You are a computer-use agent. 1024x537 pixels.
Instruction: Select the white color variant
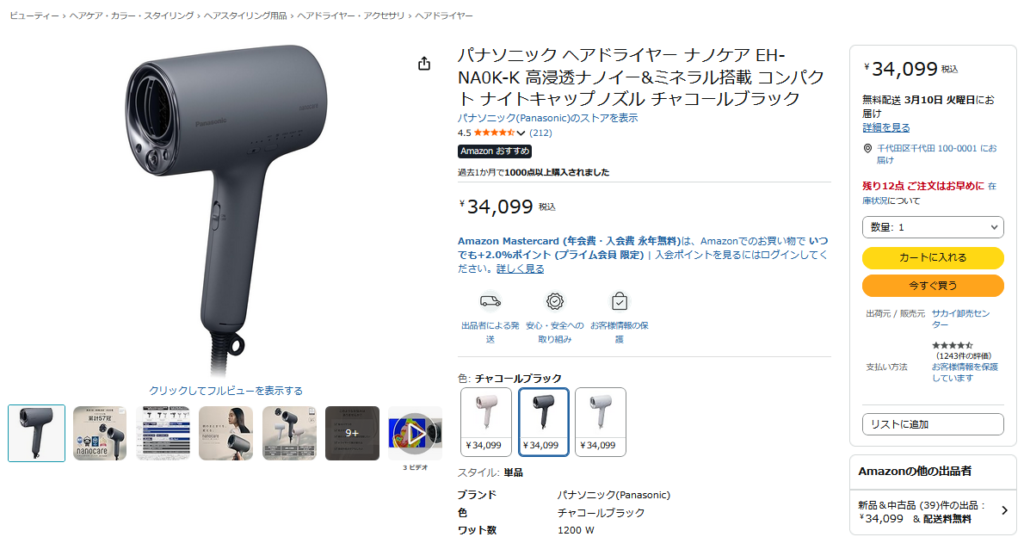601,422
